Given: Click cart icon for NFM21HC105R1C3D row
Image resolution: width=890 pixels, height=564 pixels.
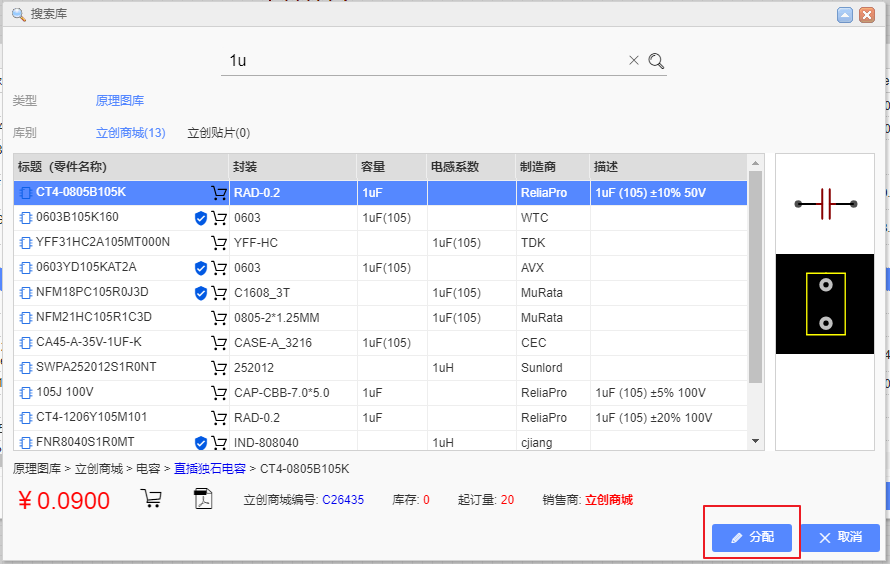Looking at the screenshot, I should [219, 318].
